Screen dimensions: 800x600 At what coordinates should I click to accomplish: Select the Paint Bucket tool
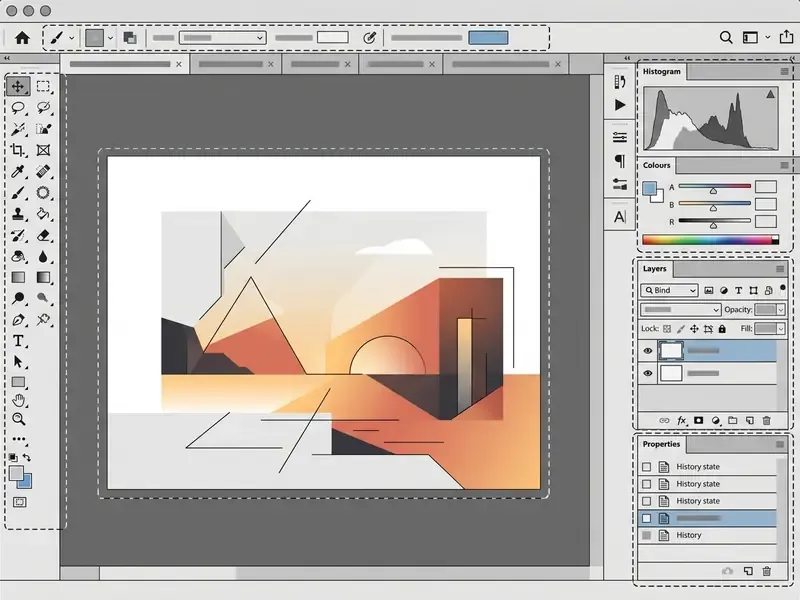43,214
